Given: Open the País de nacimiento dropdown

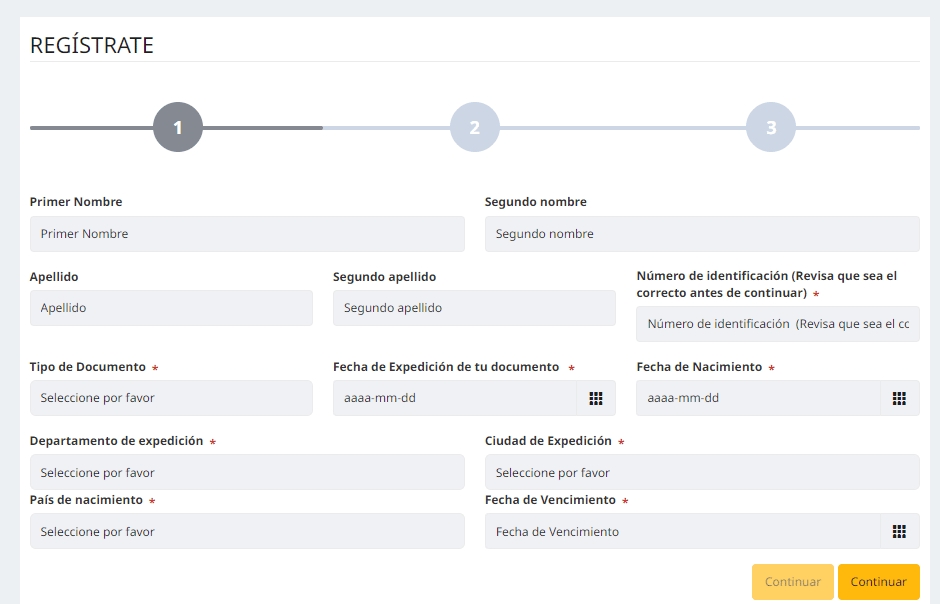Looking at the screenshot, I should click(248, 531).
